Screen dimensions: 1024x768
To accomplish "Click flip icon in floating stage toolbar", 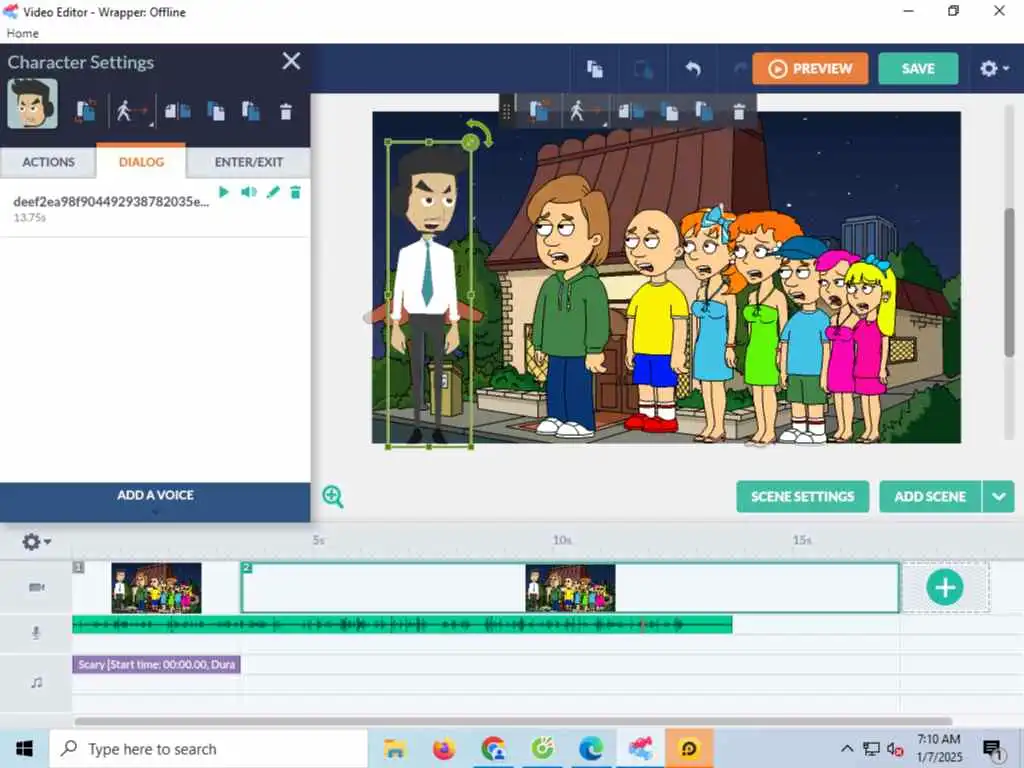I will [630, 112].
